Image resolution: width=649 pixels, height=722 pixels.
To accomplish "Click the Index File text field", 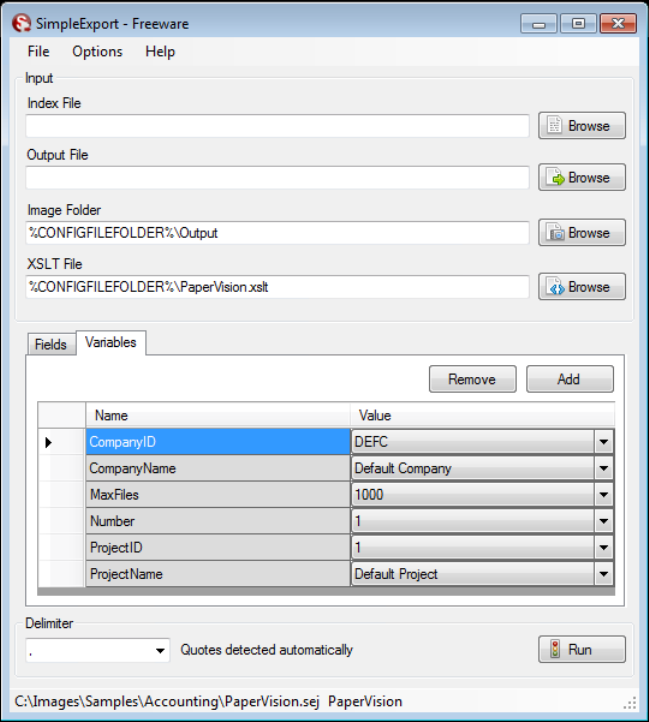I will (277, 126).
